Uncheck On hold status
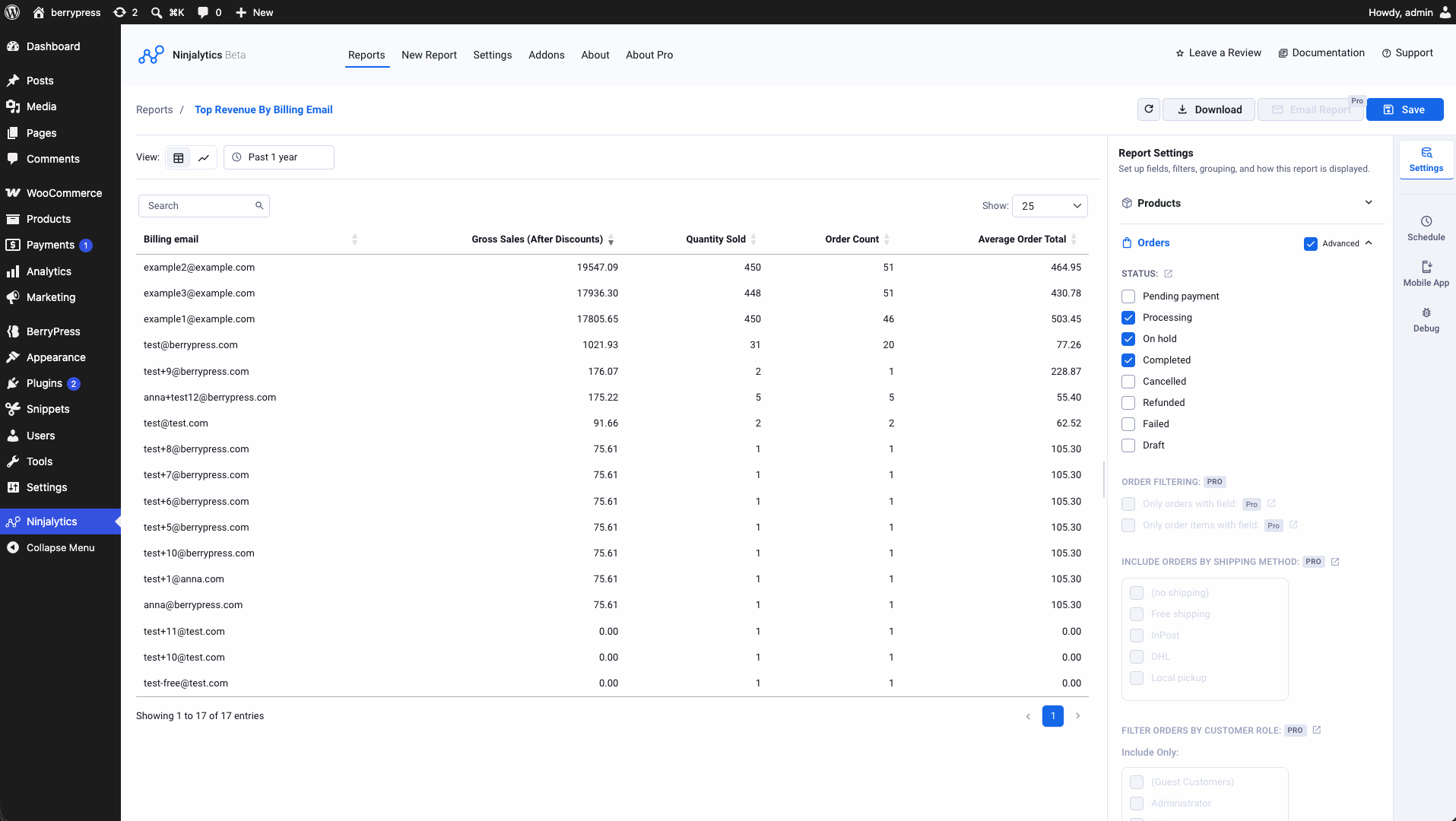The width and height of the screenshot is (1456, 821). 1128,339
